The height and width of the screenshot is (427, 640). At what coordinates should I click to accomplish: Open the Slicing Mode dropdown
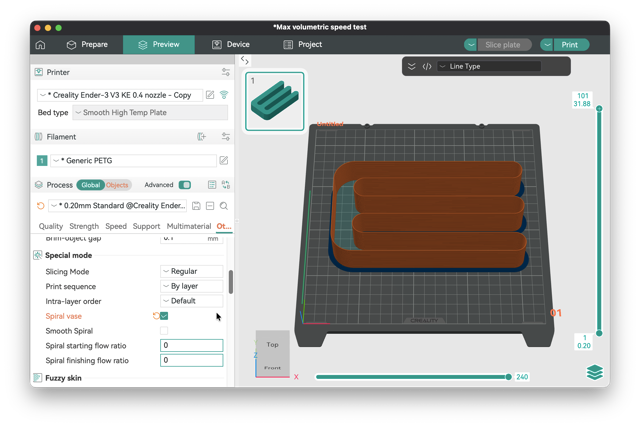click(191, 271)
